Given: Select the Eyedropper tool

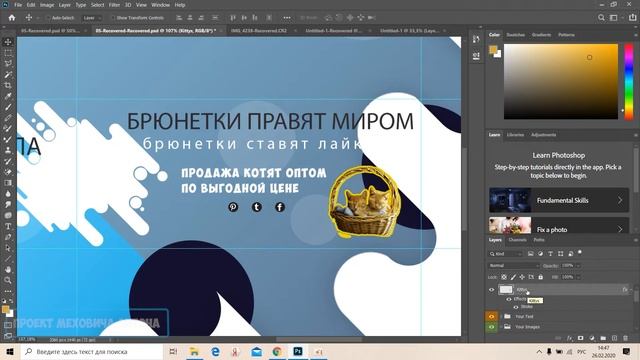Looking at the screenshot, I should click(x=8, y=96).
